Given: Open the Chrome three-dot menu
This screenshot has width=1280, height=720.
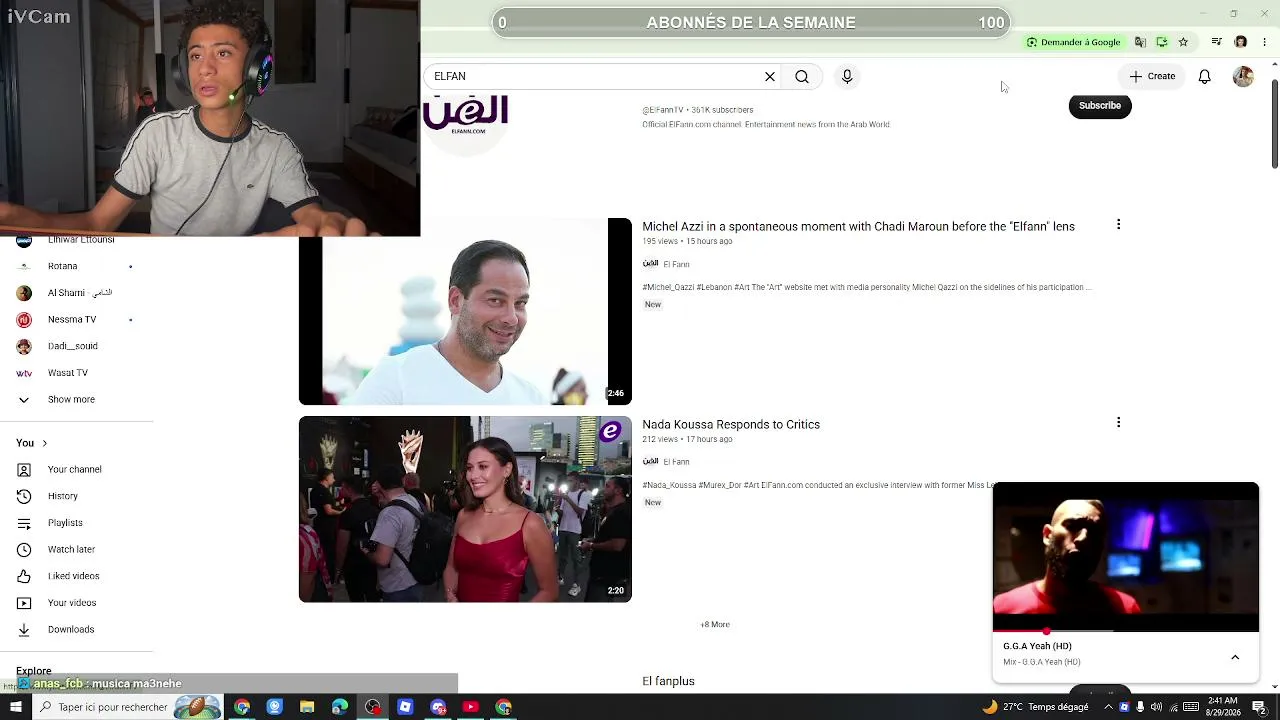Looking at the screenshot, I should [1264, 42].
